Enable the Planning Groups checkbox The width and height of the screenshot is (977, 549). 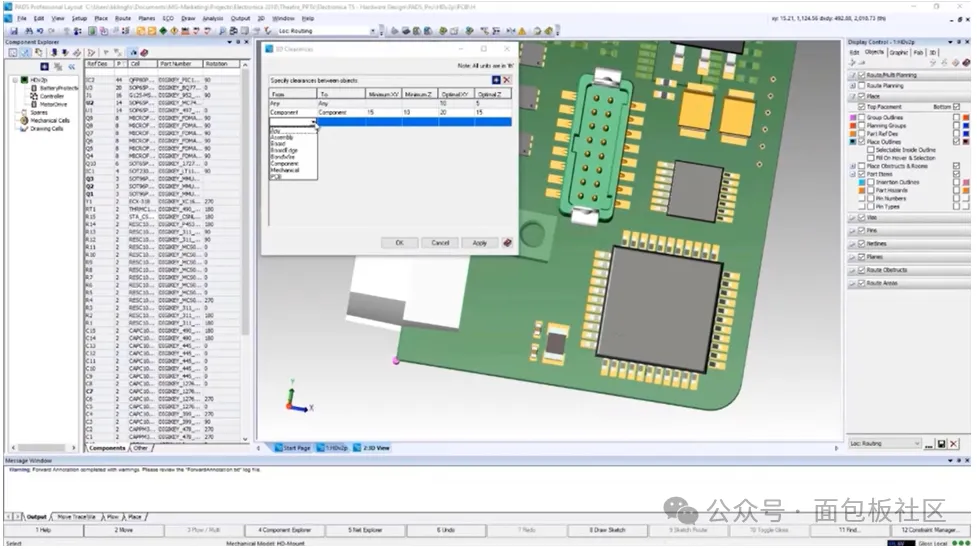coord(862,125)
